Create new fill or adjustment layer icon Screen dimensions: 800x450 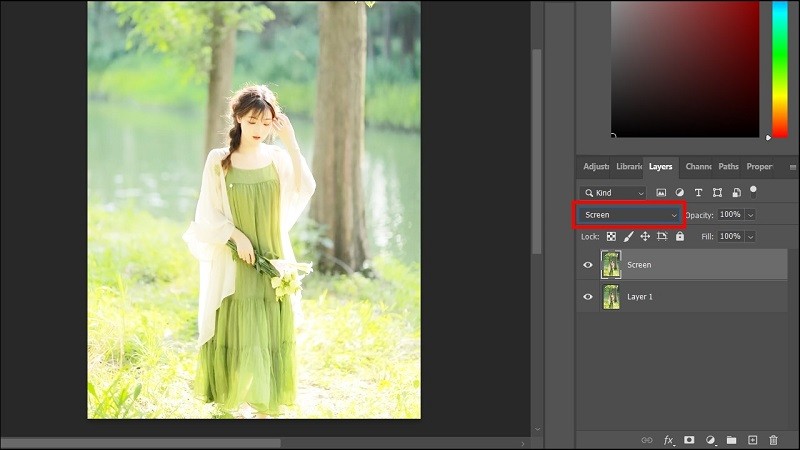point(710,440)
